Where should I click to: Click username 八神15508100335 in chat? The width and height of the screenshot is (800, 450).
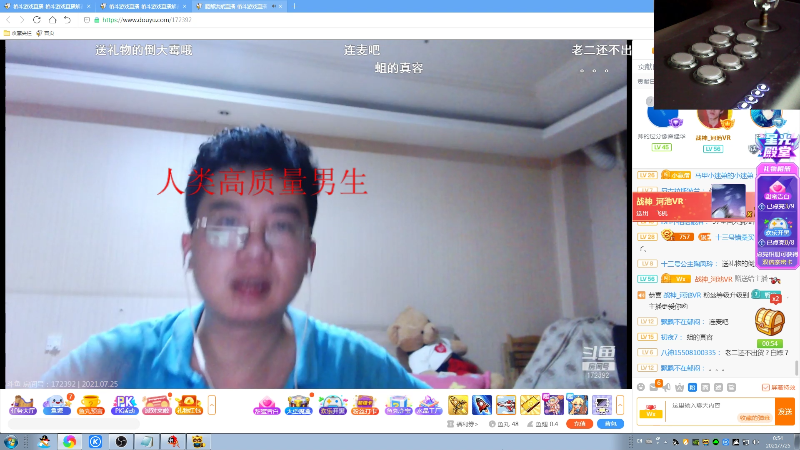pos(688,353)
